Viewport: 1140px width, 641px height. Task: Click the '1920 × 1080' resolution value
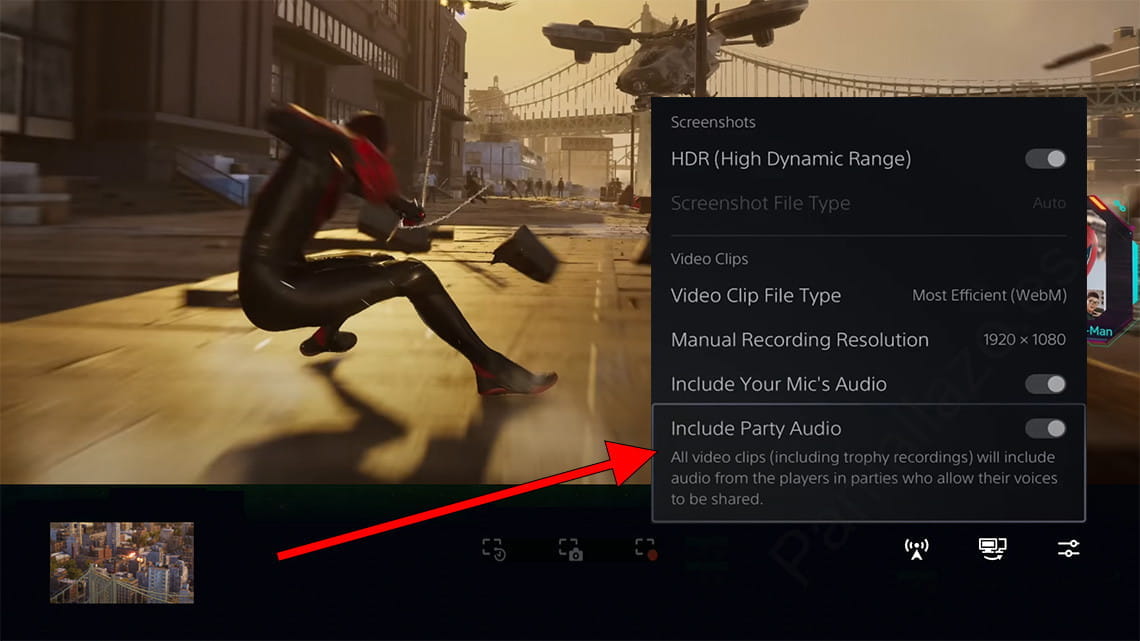click(1024, 339)
